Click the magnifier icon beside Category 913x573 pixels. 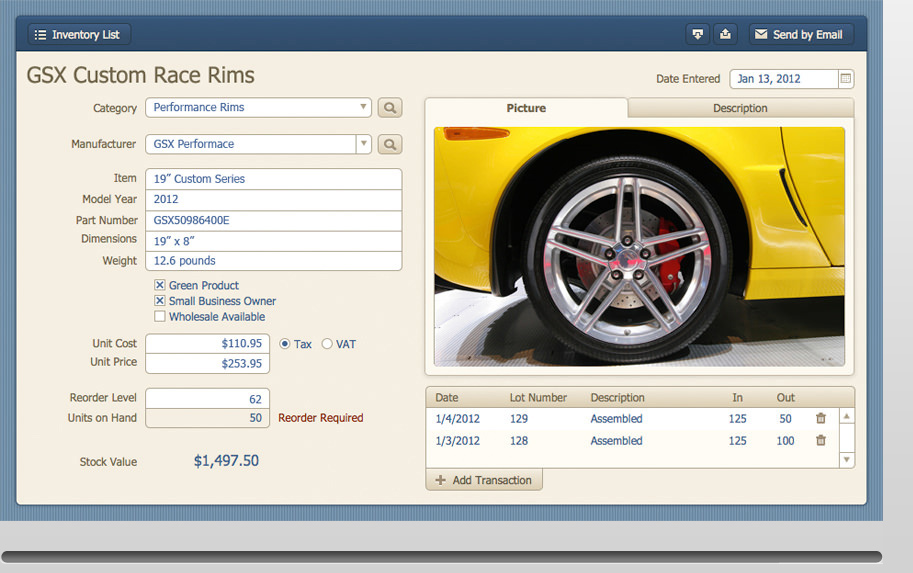390,108
